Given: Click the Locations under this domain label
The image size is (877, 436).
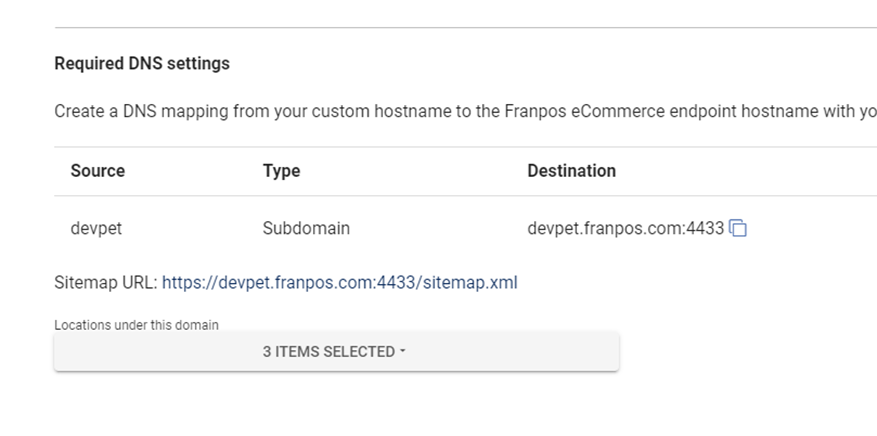Looking at the screenshot, I should [136, 325].
